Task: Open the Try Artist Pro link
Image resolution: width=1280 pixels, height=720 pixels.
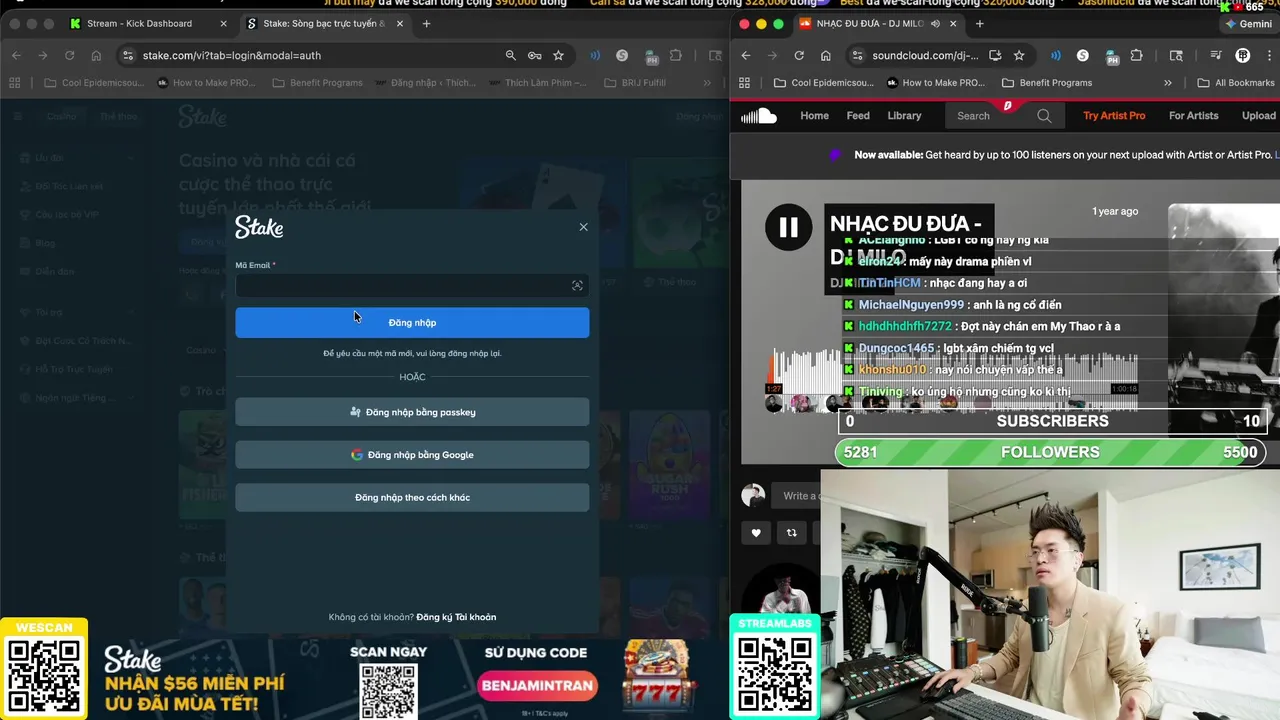Action: (x=1114, y=116)
